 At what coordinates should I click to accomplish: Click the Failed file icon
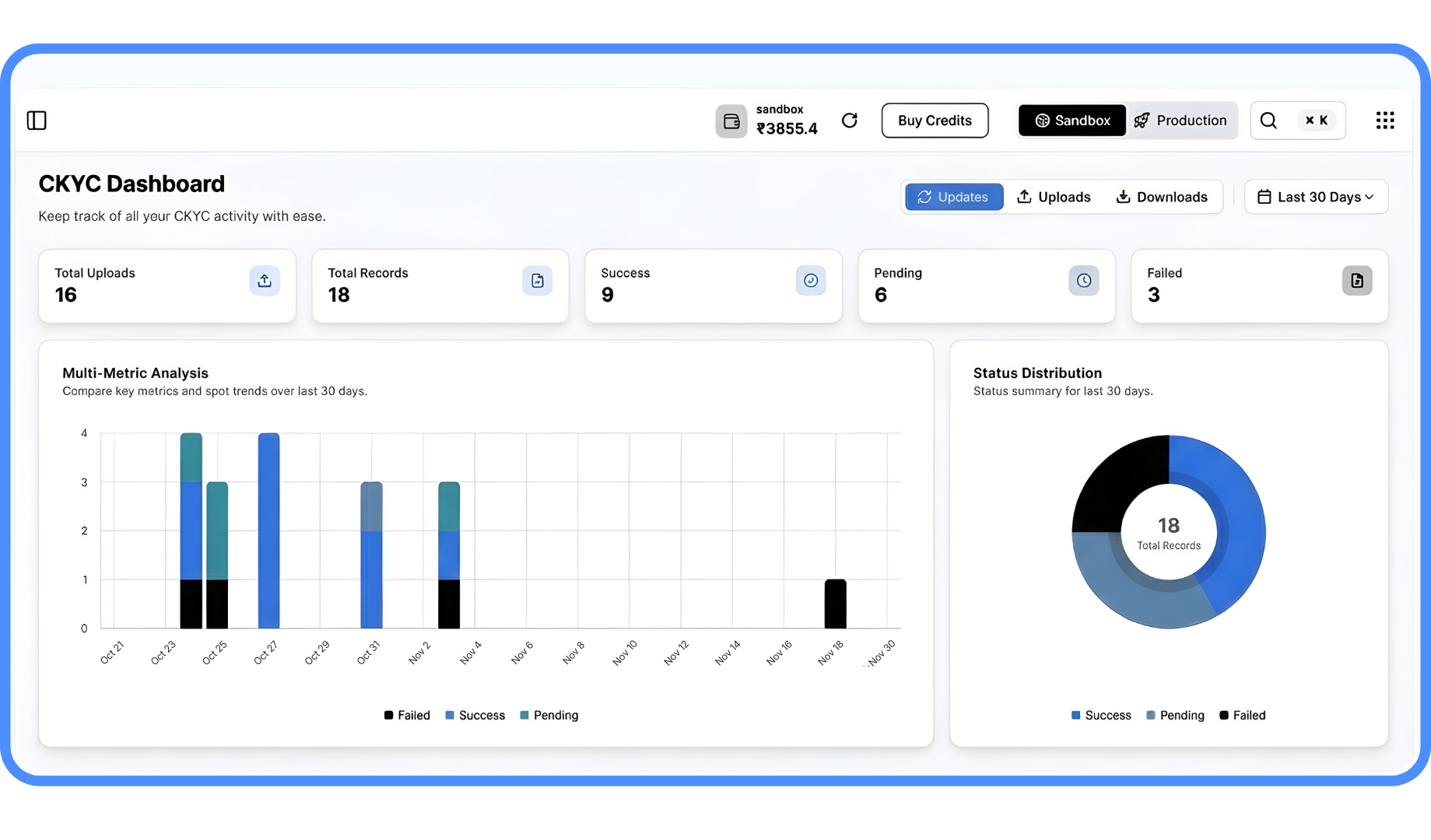click(x=1356, y=281)
